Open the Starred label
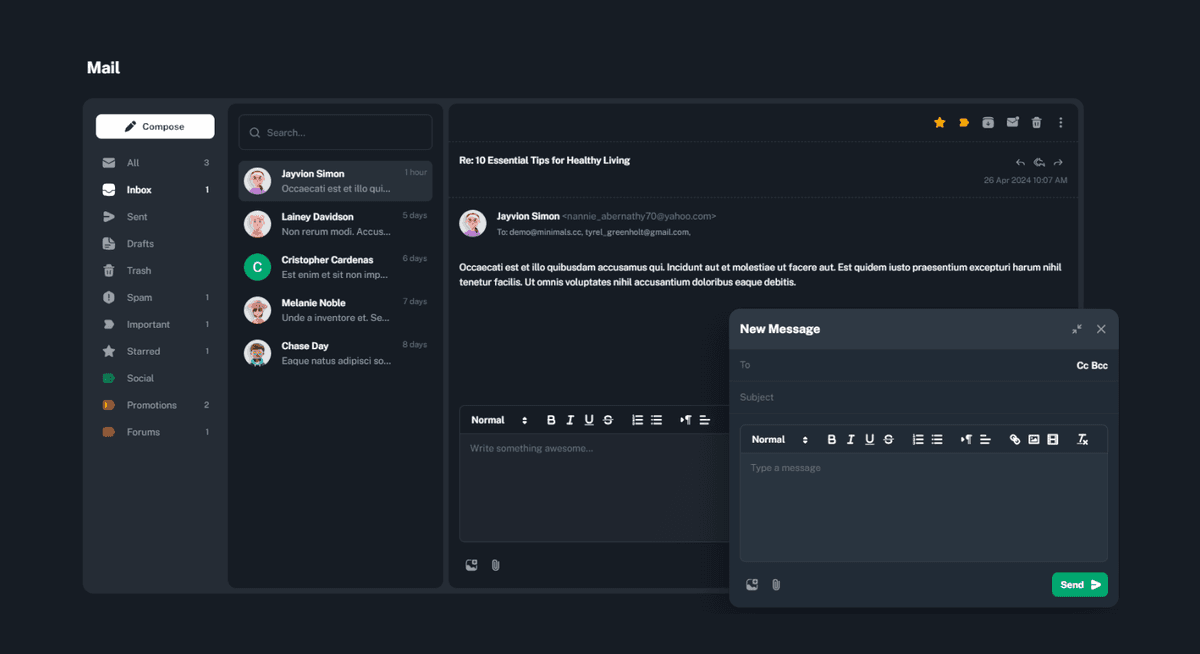 (155, 352)
